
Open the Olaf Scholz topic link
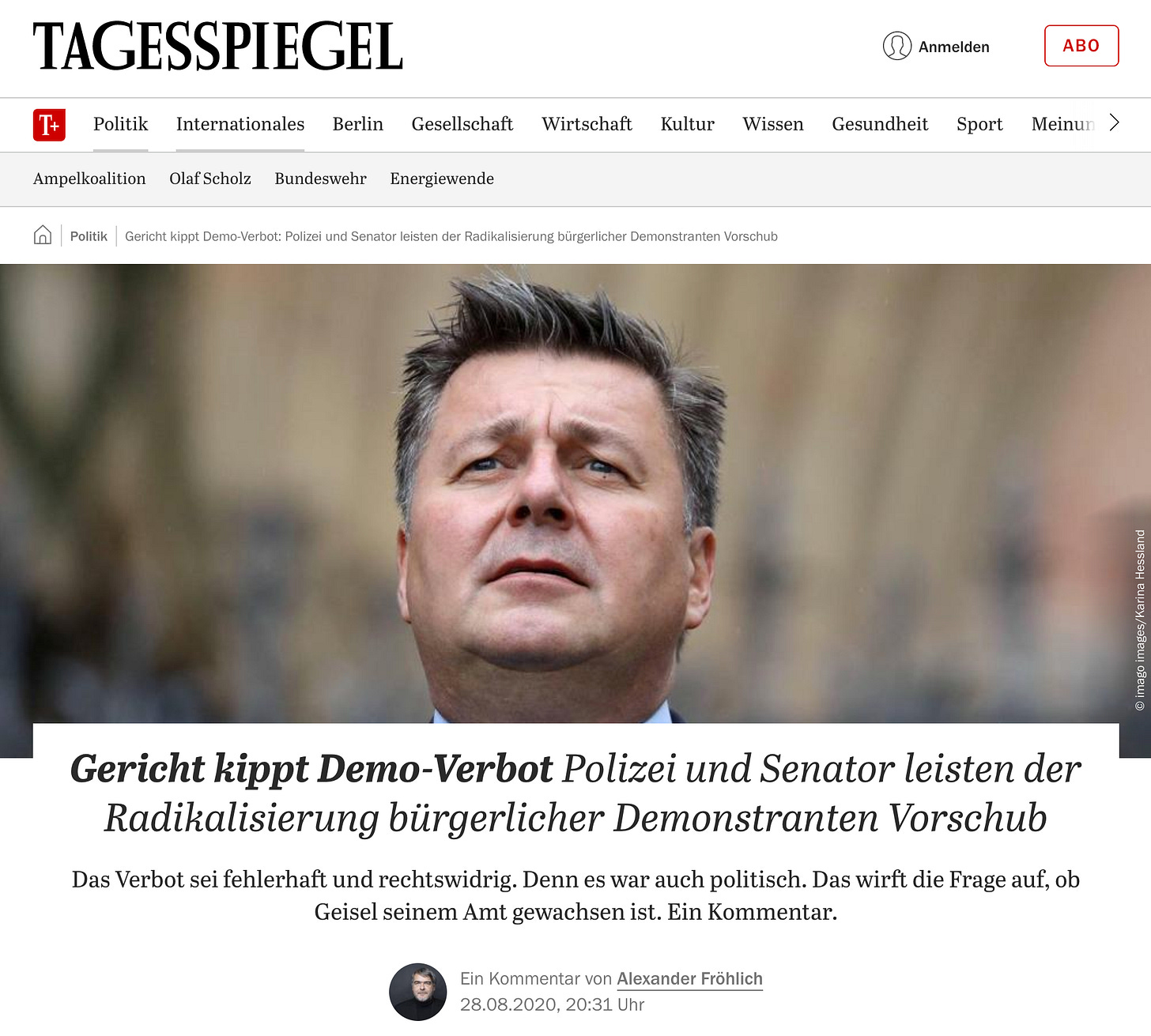click(x=210, y=179)
